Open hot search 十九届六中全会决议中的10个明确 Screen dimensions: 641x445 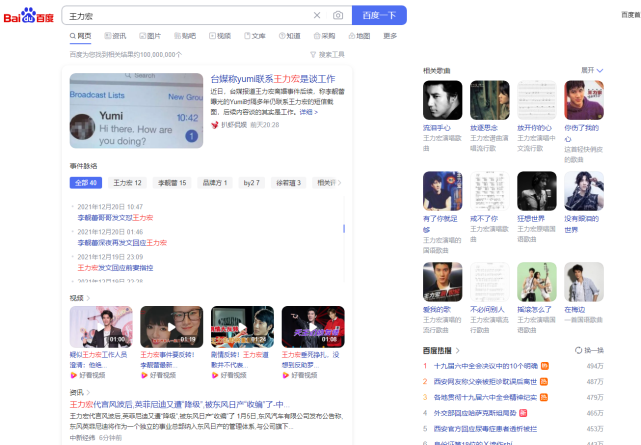click(x=486, y=366)
